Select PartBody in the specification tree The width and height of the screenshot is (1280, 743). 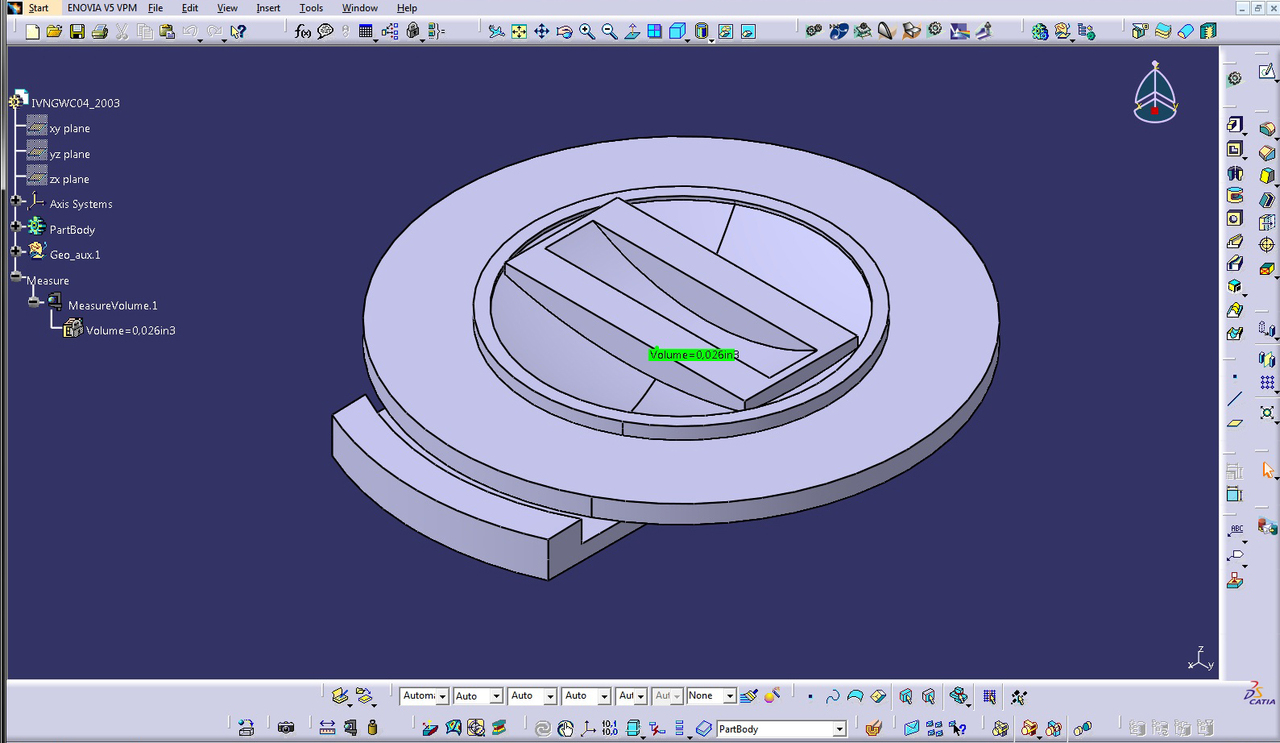click(72, 230)
